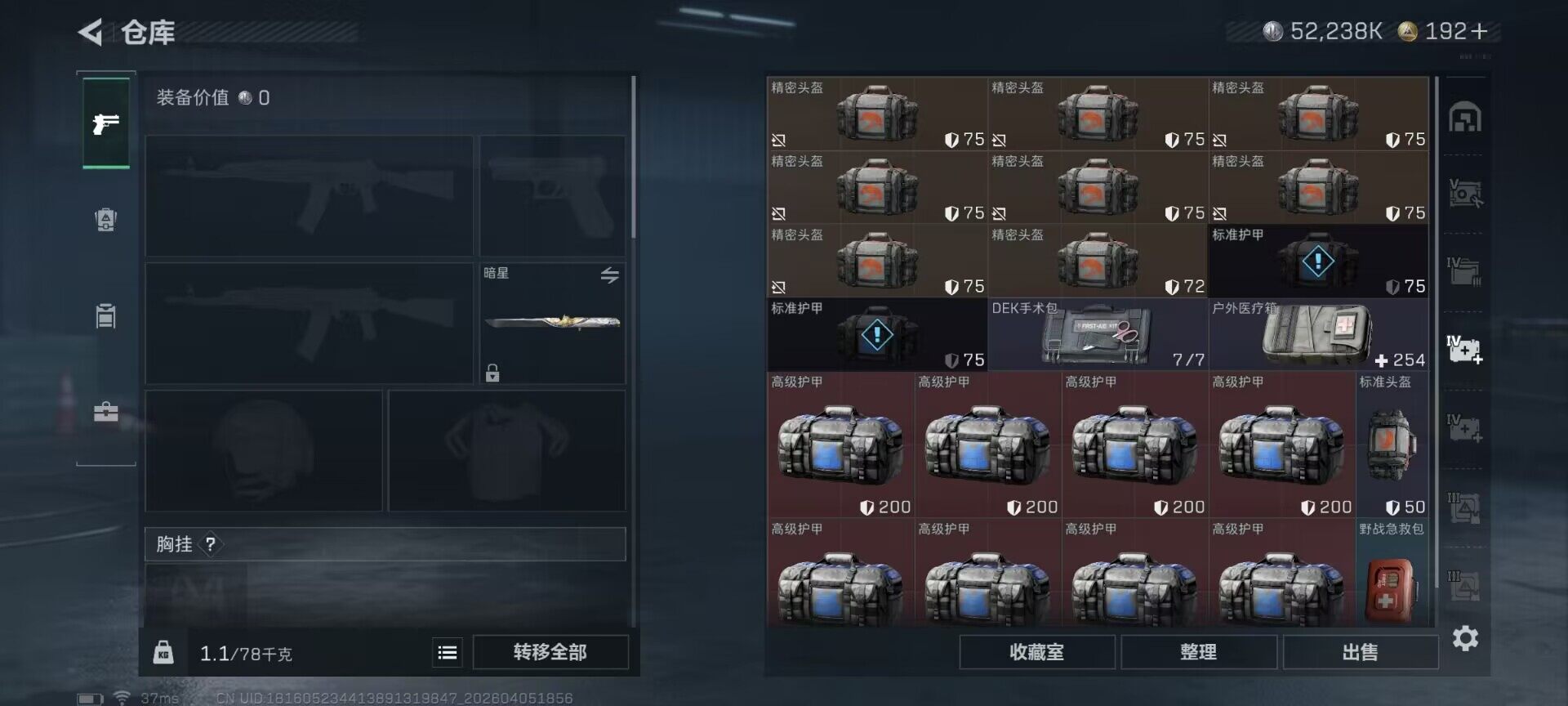Swap the 暗星 knife with the arrows icon

[x=610, y=275]
